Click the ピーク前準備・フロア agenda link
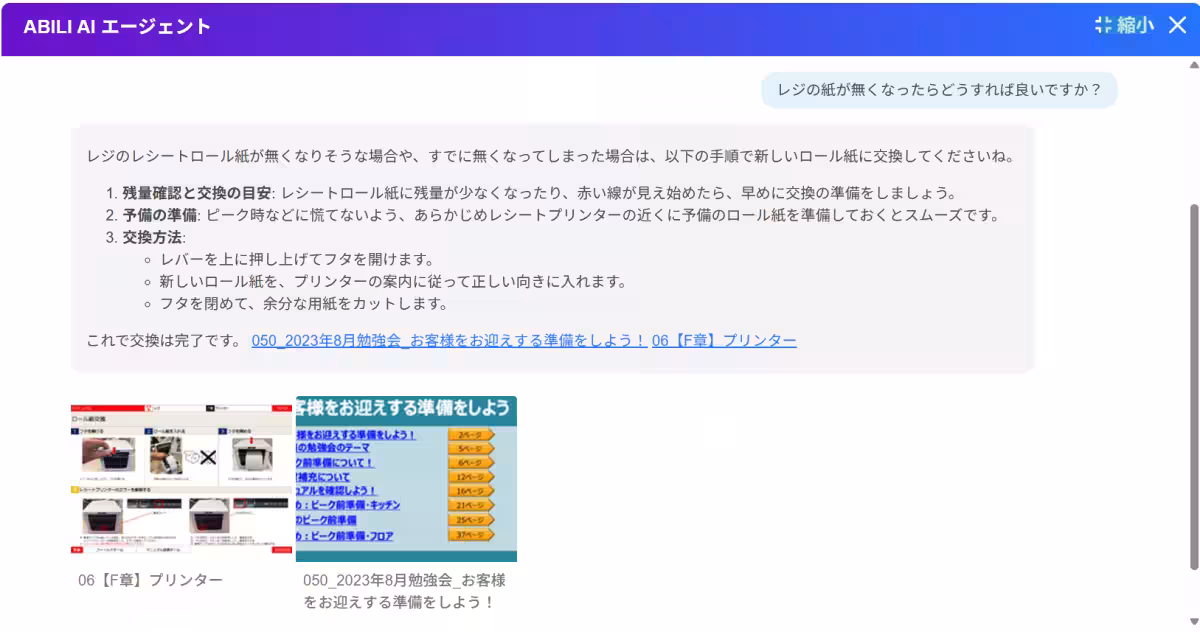Image resolution: width=1200 pixels, height=632 pixels. point(345,533)
